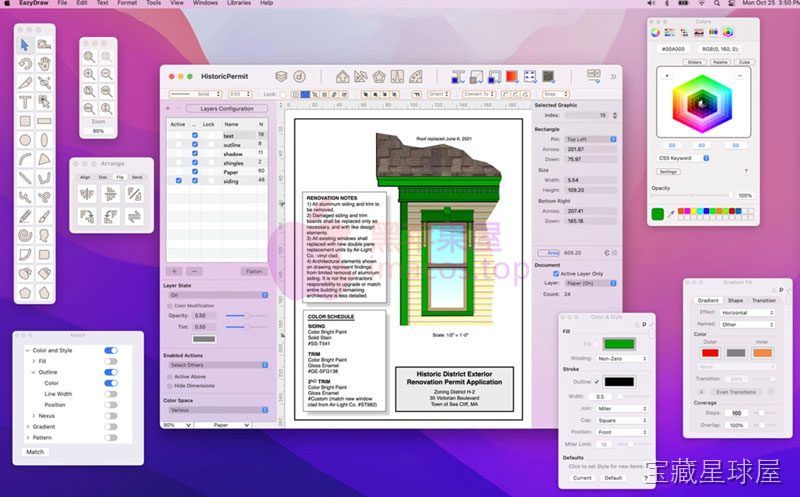Click the red gradient fill toolbar icon
The image size is (800, 497).
(x=512, y=77)
